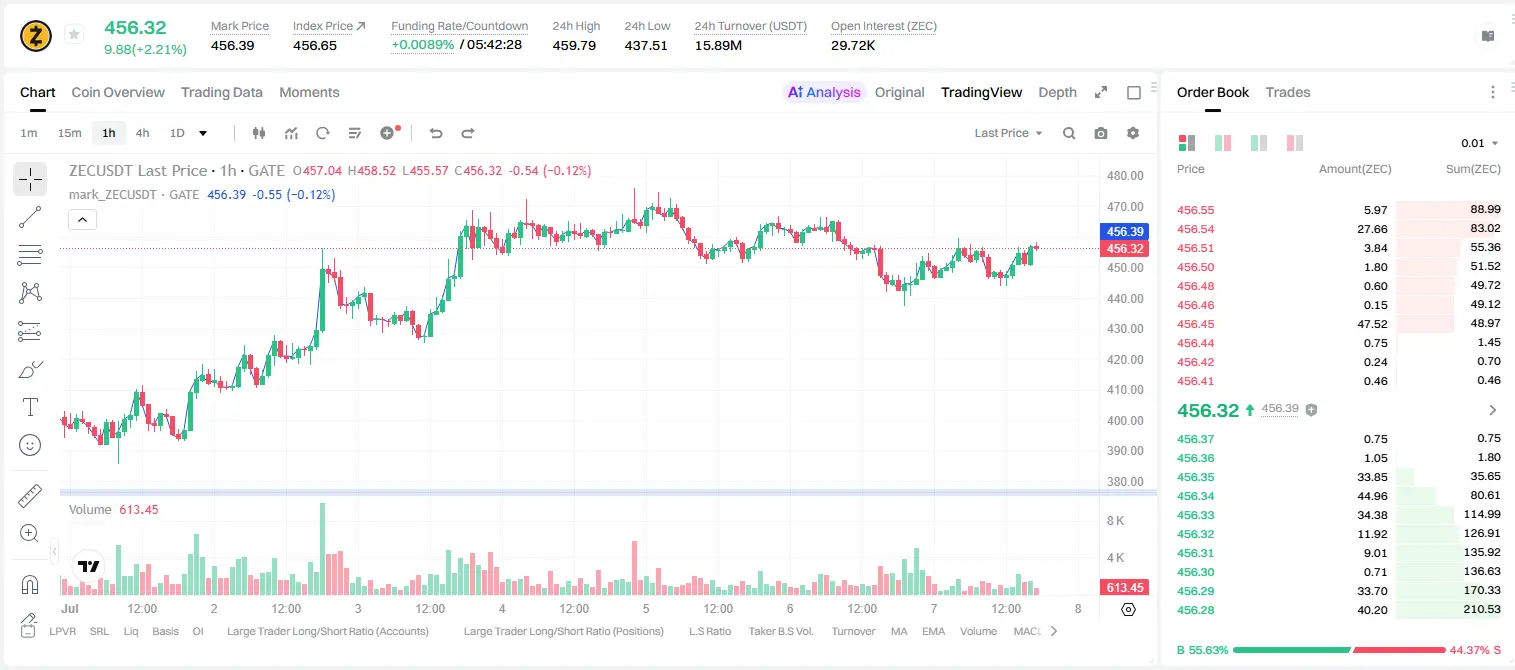Open the Last Price dropdown
The width and height of the screenshot is (1515, 670).
(1008, 133)
